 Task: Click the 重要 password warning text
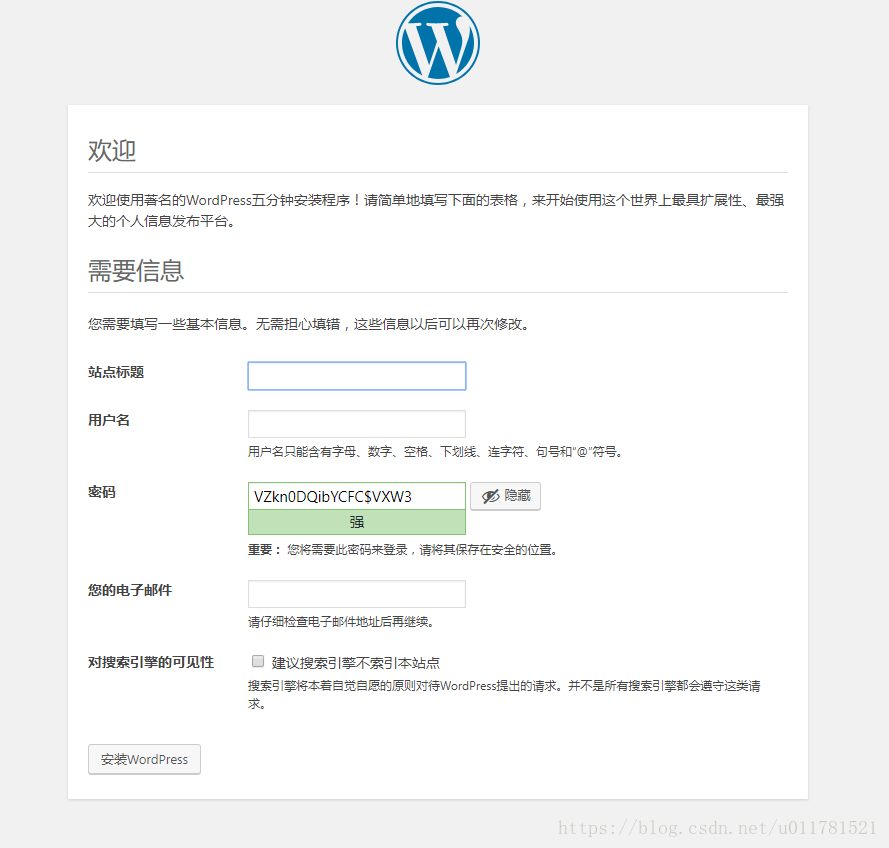(x=403, y=550)
